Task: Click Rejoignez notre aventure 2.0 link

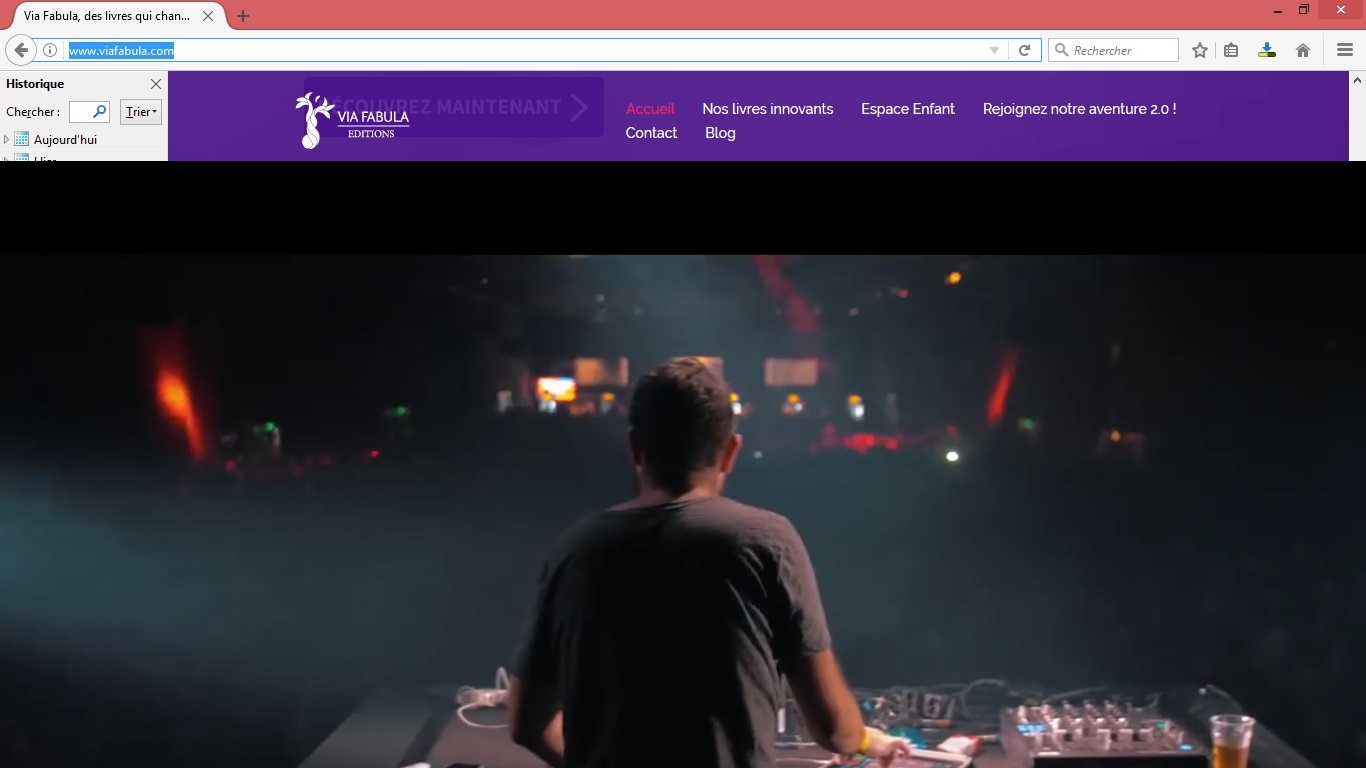Action: point(1079,109)
